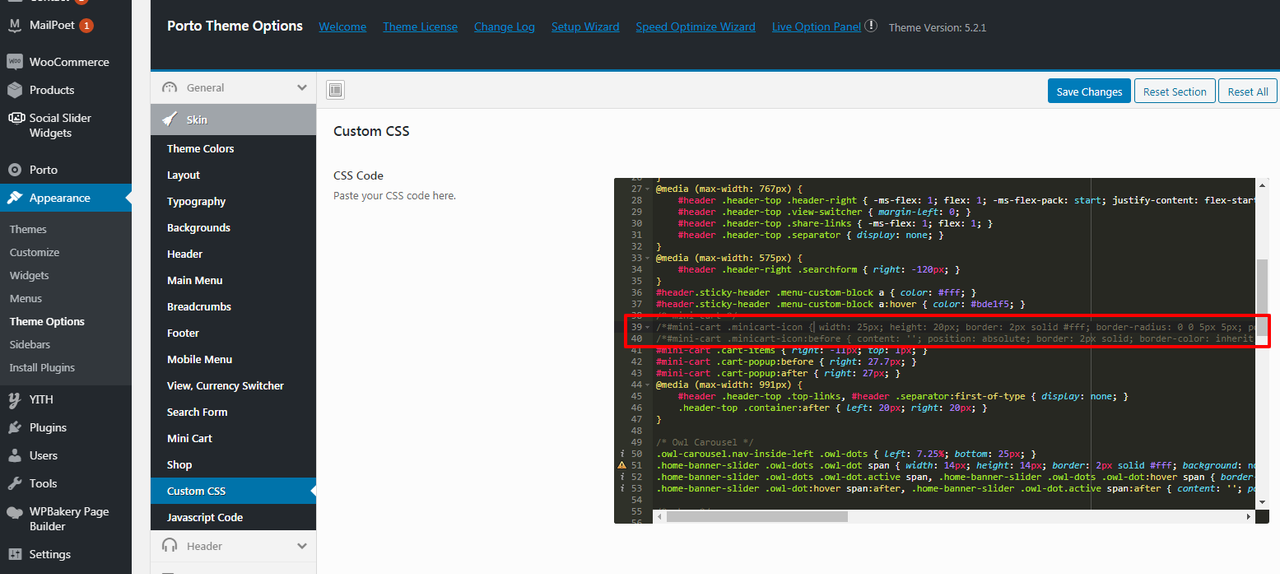The width and height of the screenshot is (1280, 574).
Task: Open the Theme License link
Action: [420, 27]
